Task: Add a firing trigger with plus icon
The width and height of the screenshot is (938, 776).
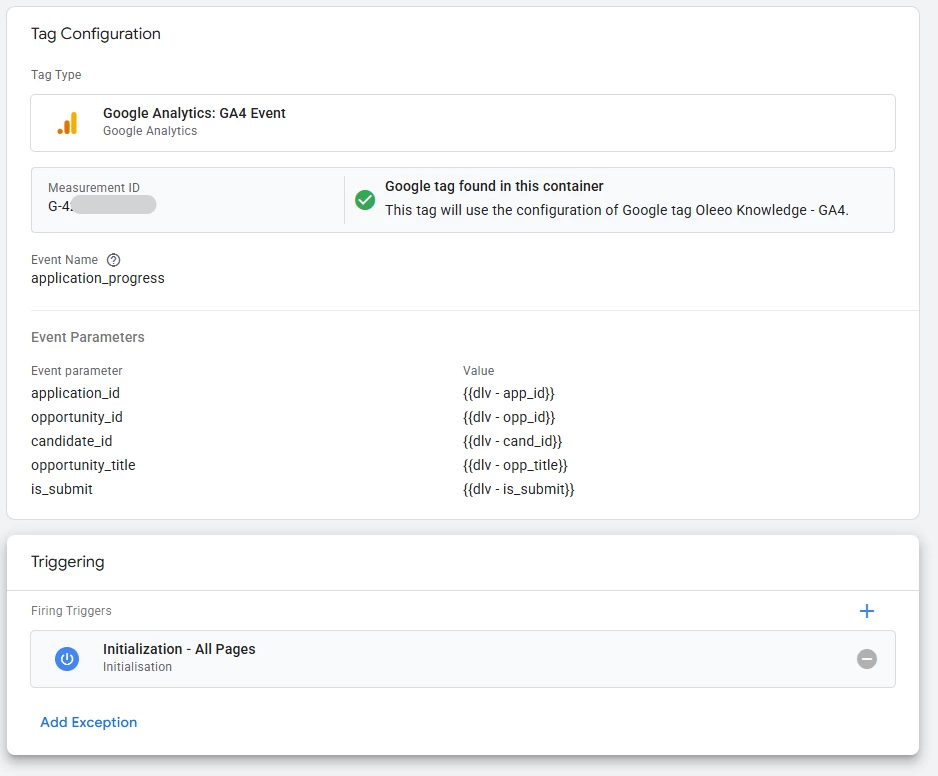Action: coord(867,611)
